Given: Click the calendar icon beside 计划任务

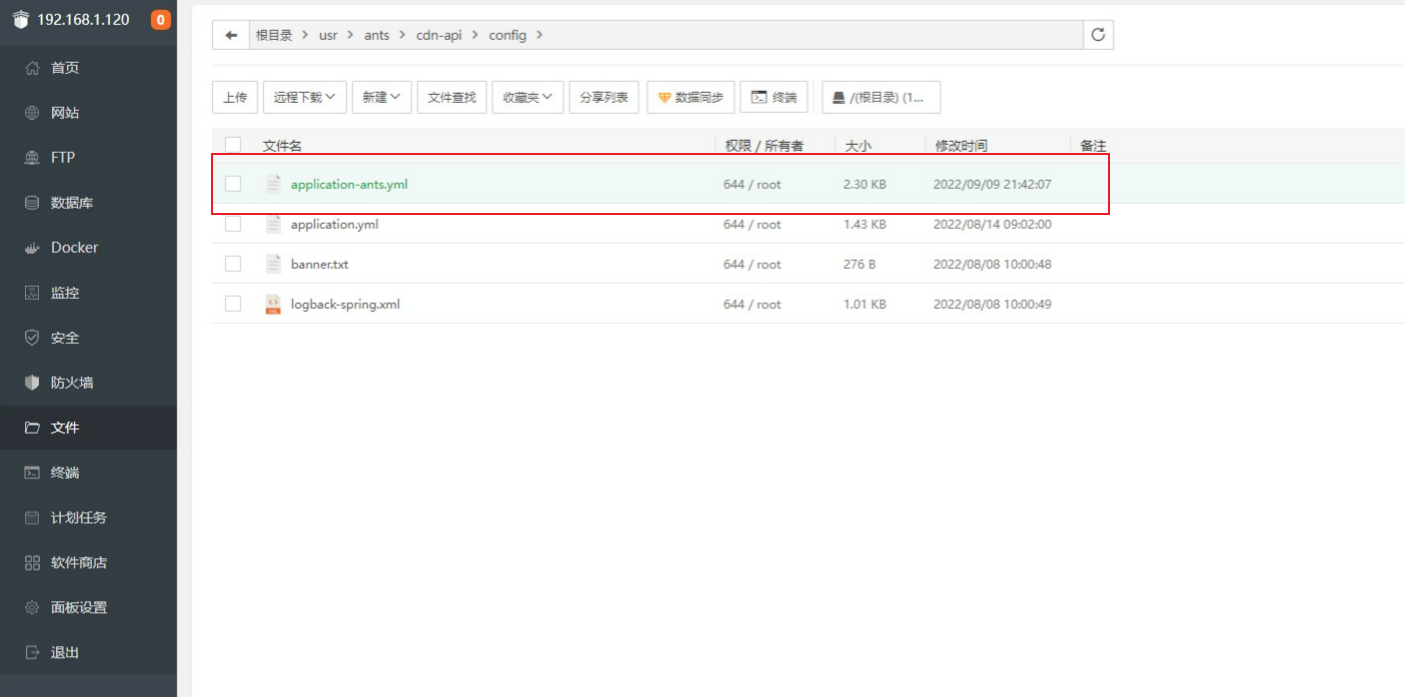Looking at the screenshot, I should point(32,518).
